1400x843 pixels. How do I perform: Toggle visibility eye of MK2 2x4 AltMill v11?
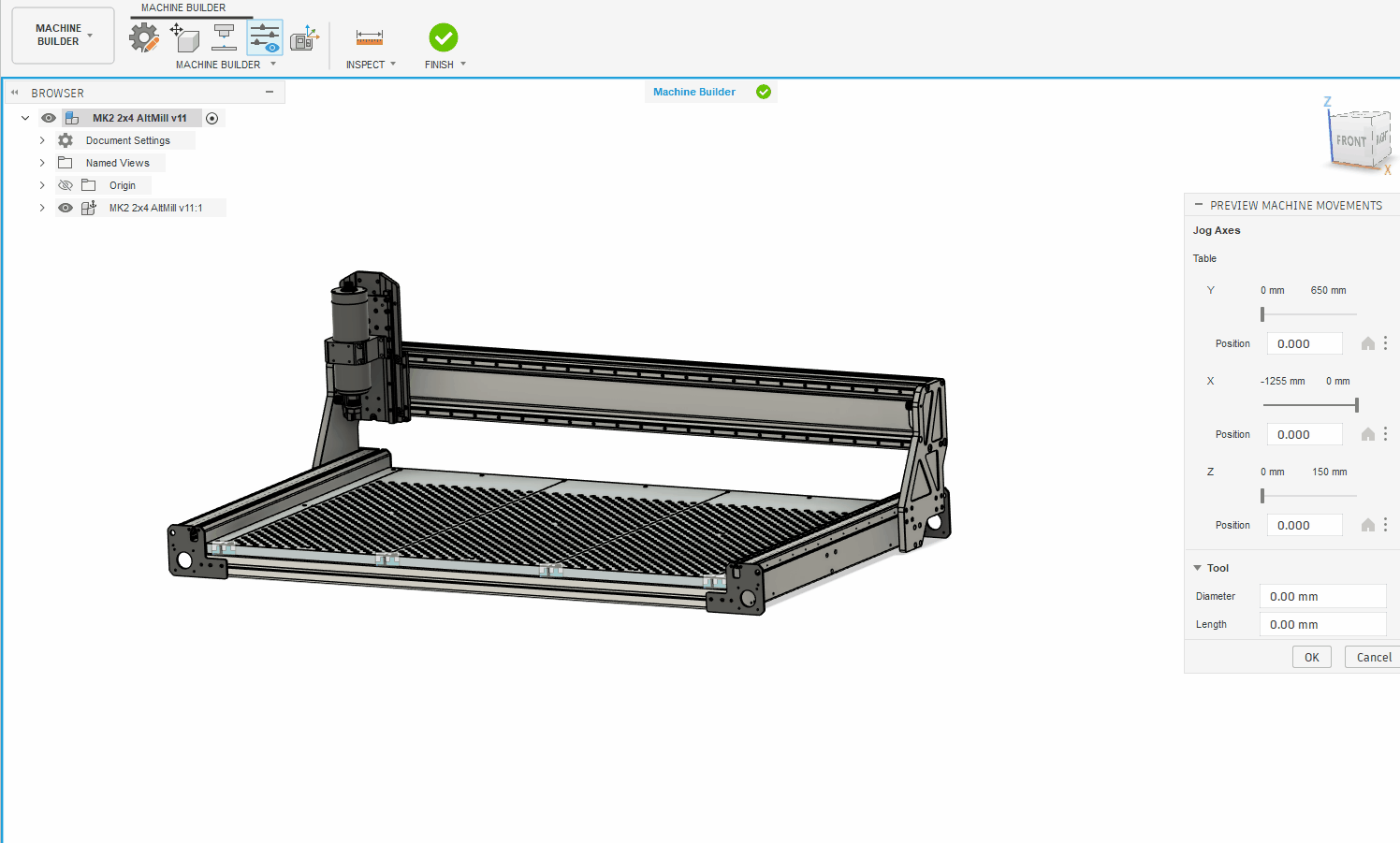[49, 118]
